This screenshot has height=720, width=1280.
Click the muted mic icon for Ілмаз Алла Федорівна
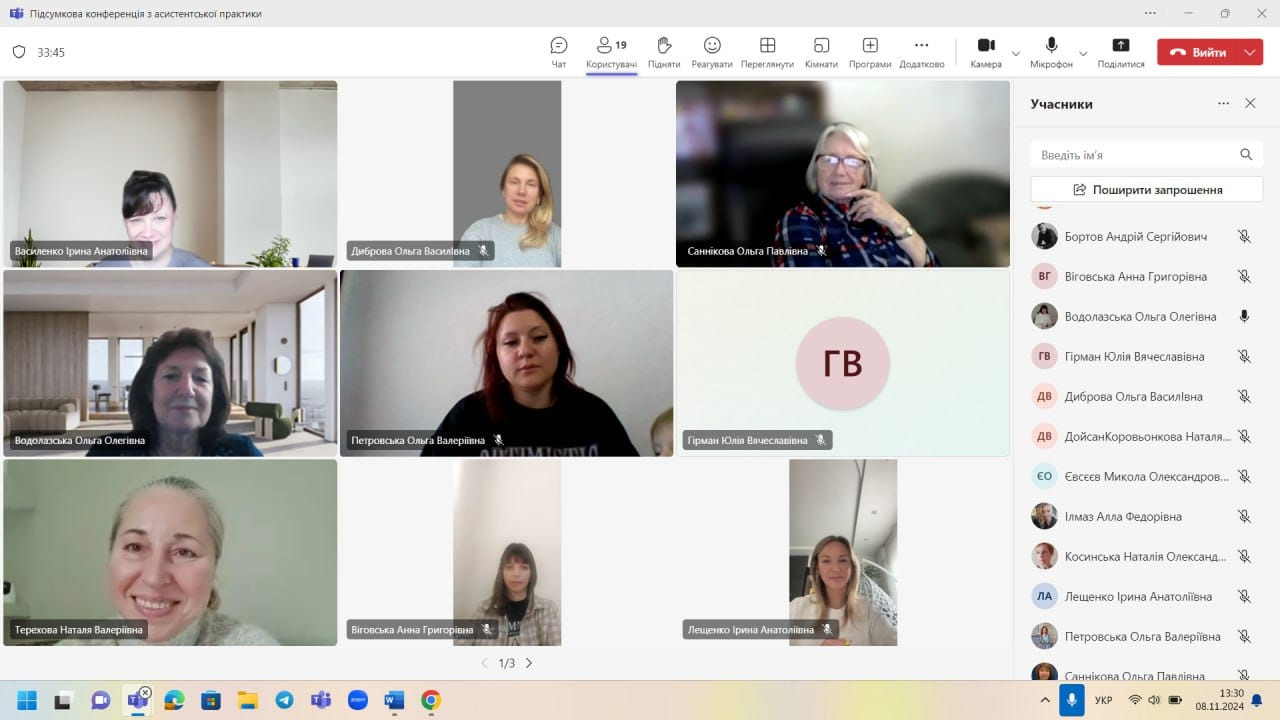tap(1244, 517)
